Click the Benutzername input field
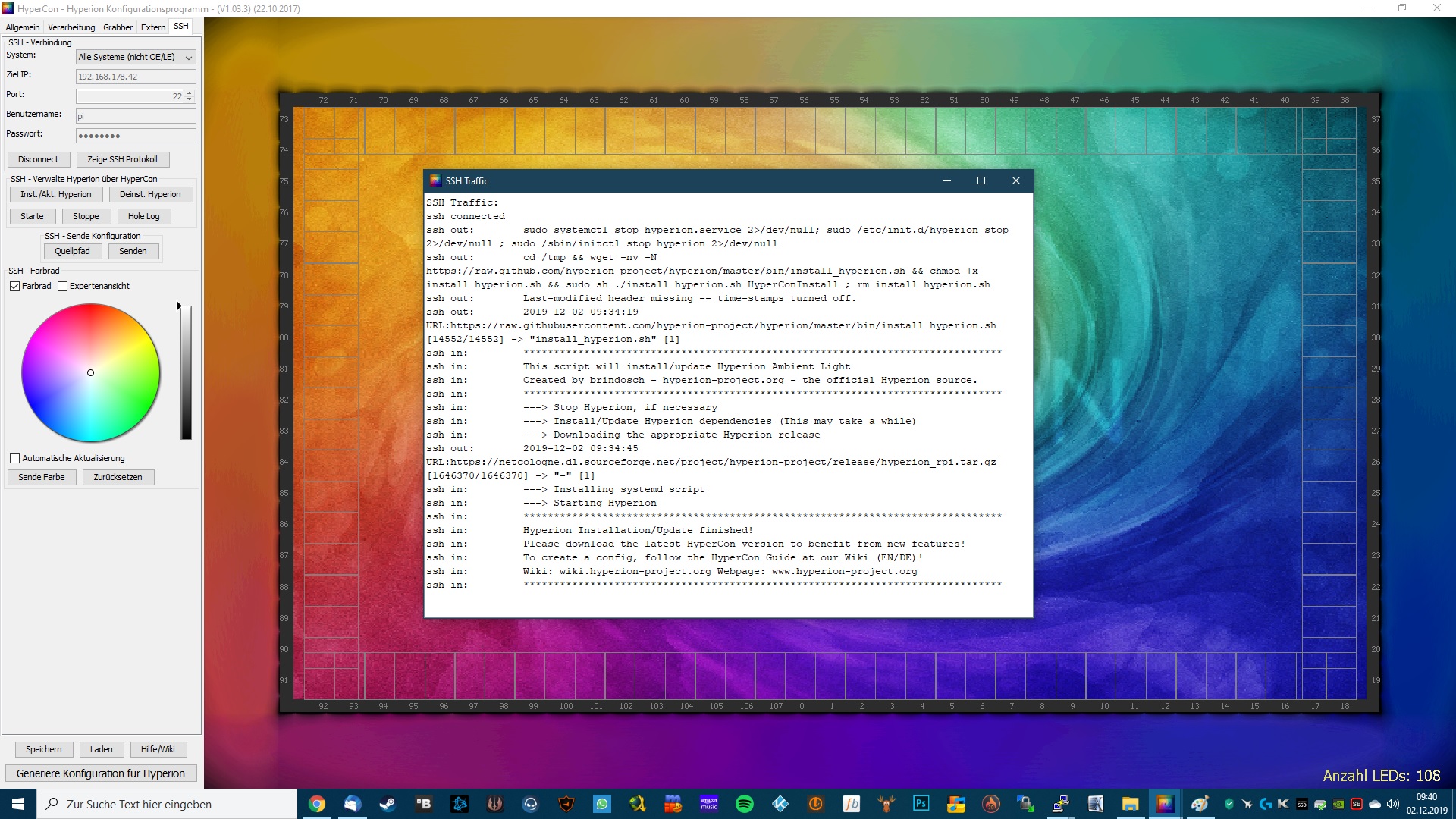The width and height of the screenshot is (1456, 819). point(136,116)
